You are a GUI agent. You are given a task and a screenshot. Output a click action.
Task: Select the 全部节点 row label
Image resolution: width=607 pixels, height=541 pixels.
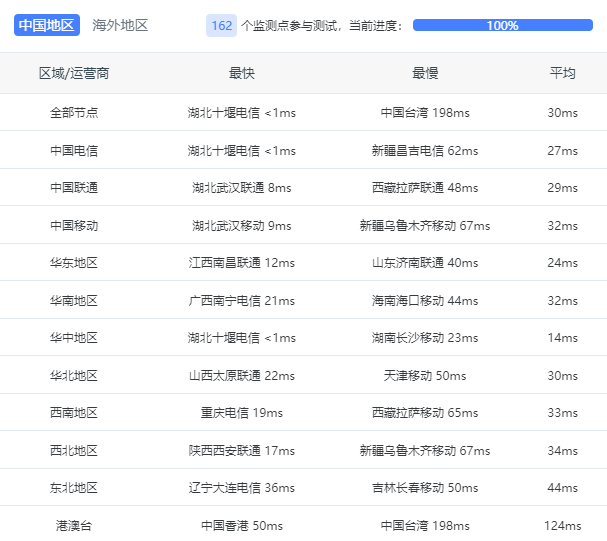click(74, 113)
